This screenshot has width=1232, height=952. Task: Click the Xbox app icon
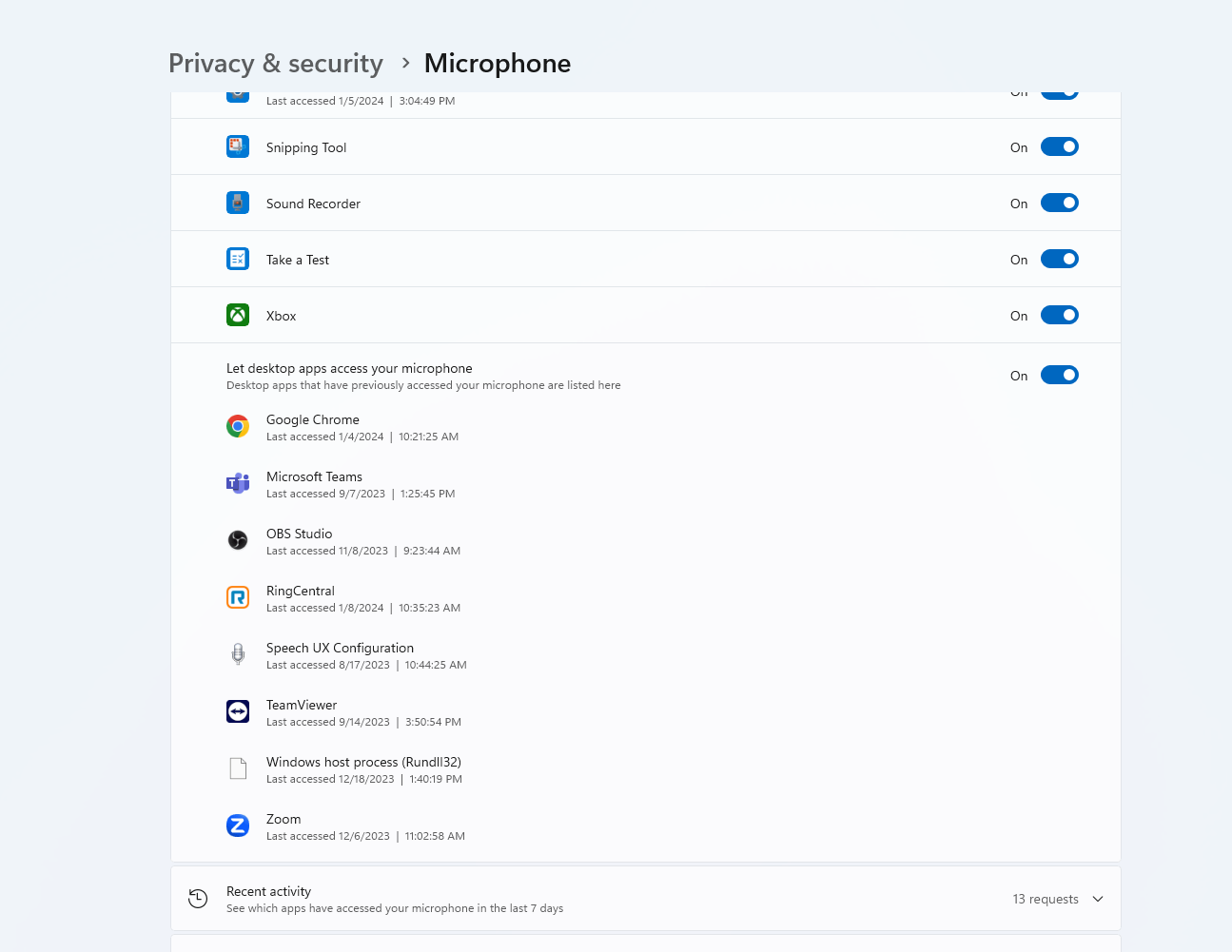[238, 315]
